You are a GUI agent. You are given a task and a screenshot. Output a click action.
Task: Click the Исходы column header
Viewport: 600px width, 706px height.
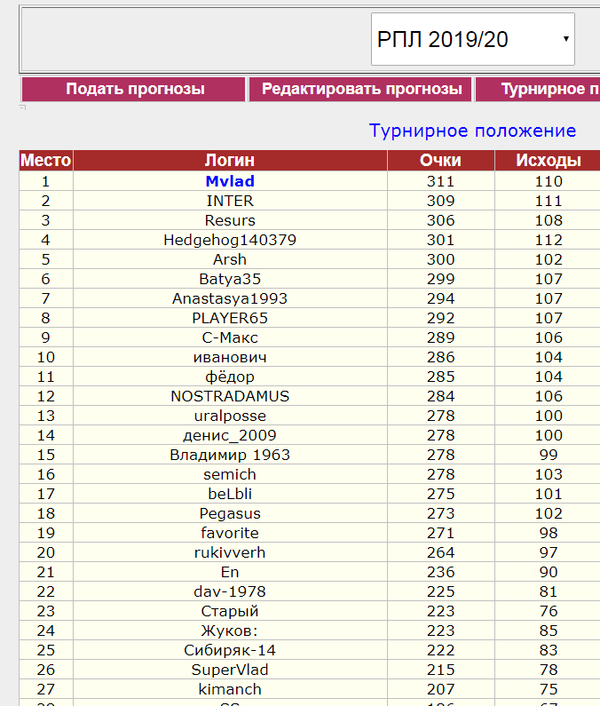(x=548, y=160)
